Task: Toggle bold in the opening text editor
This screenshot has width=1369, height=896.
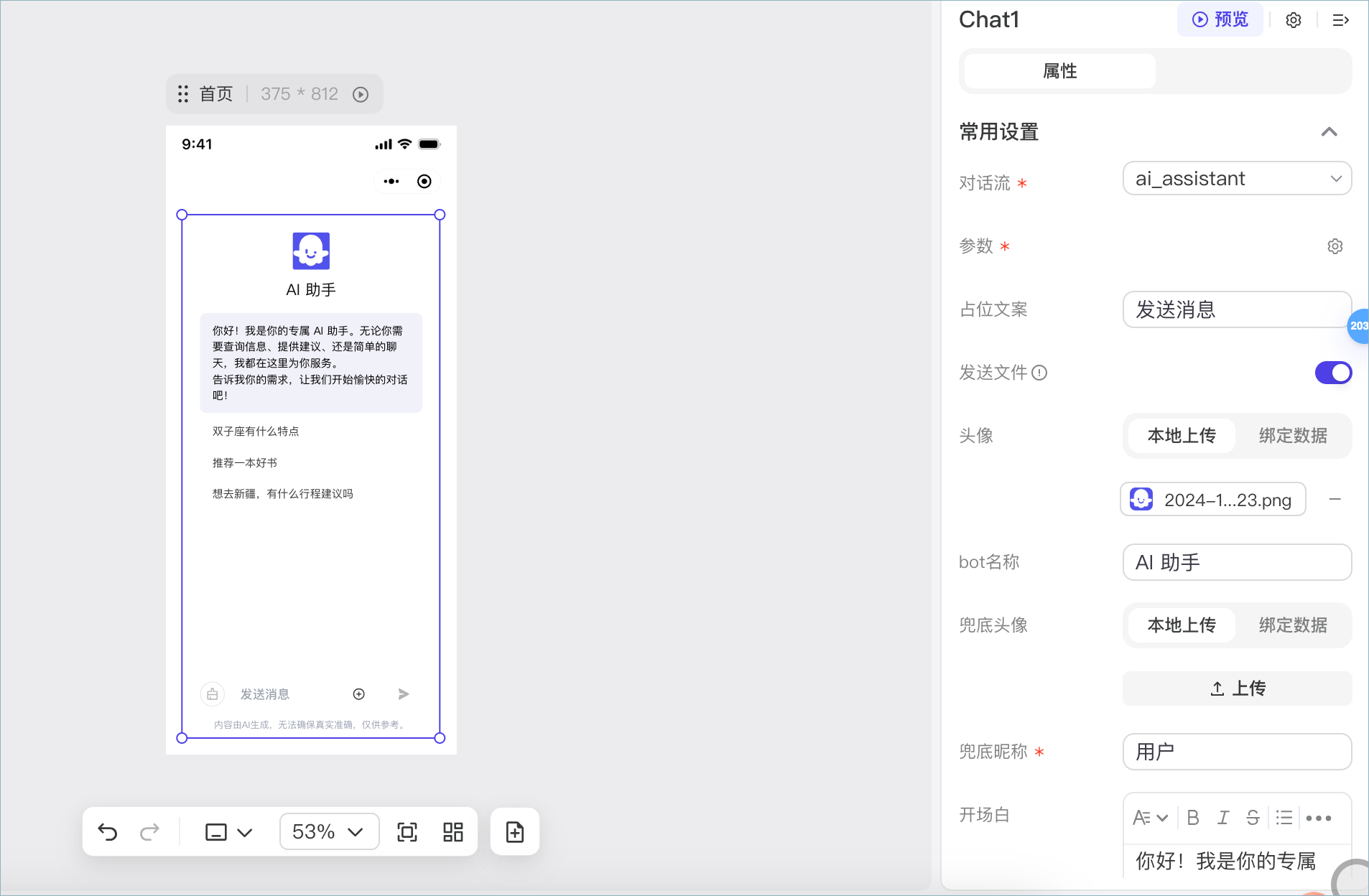Action: pyautogui.click(x=1193, y=818)
